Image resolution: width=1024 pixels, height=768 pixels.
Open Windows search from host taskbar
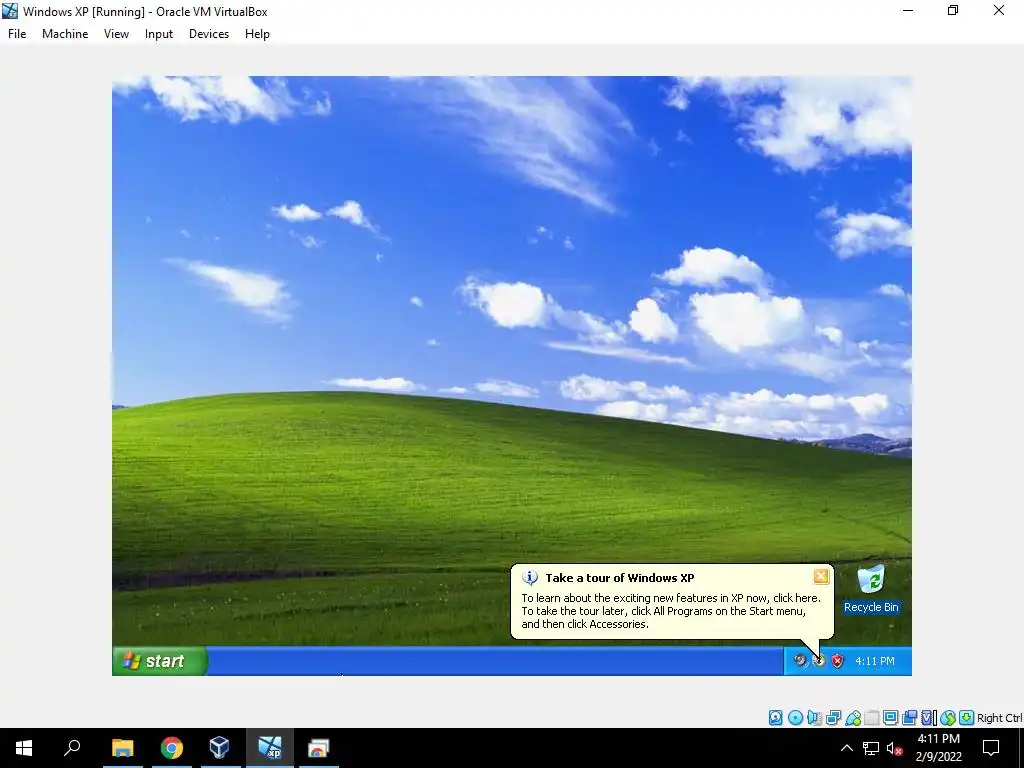tap(72, 748)
